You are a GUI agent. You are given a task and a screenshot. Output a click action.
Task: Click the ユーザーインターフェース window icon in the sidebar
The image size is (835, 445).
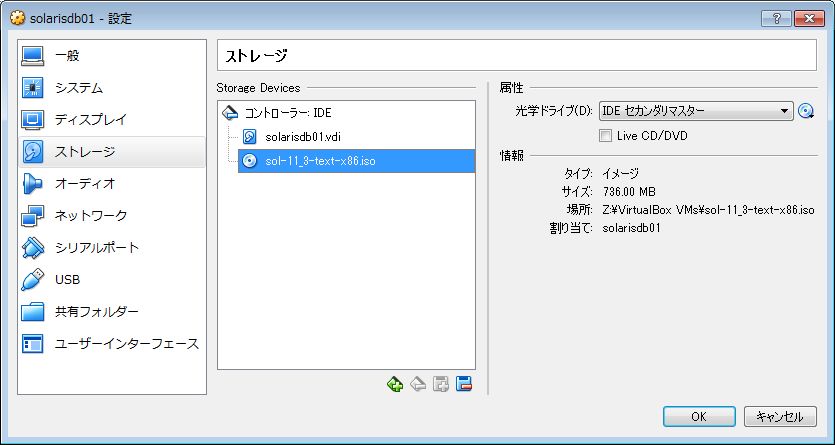click(33, 343)
